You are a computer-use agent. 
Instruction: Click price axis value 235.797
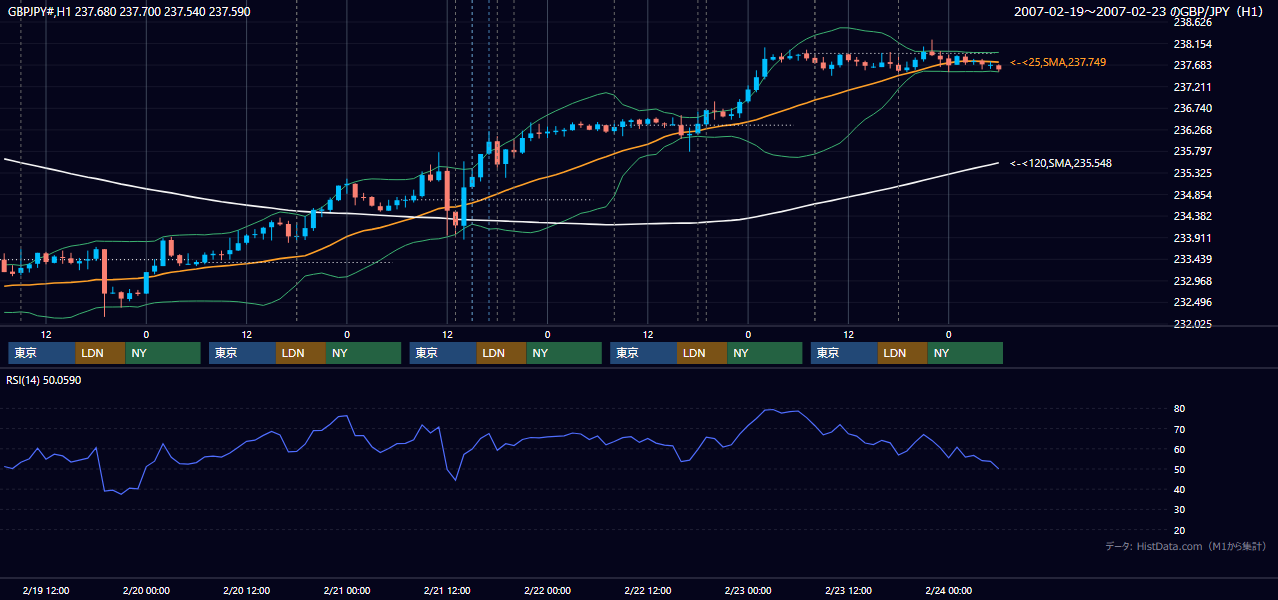click(x=1193, y=151)
